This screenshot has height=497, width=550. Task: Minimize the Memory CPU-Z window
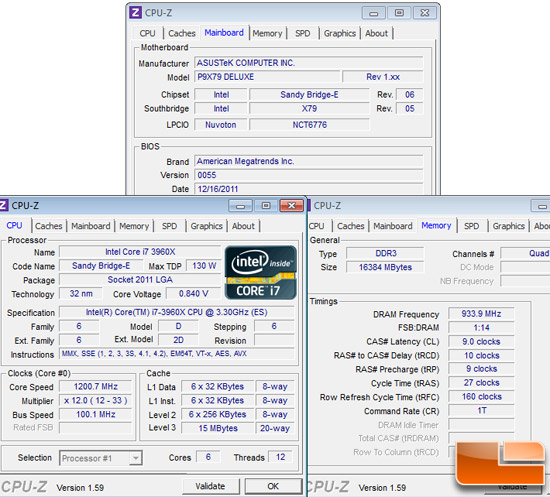pyautogui.click(x=541, y=206)
